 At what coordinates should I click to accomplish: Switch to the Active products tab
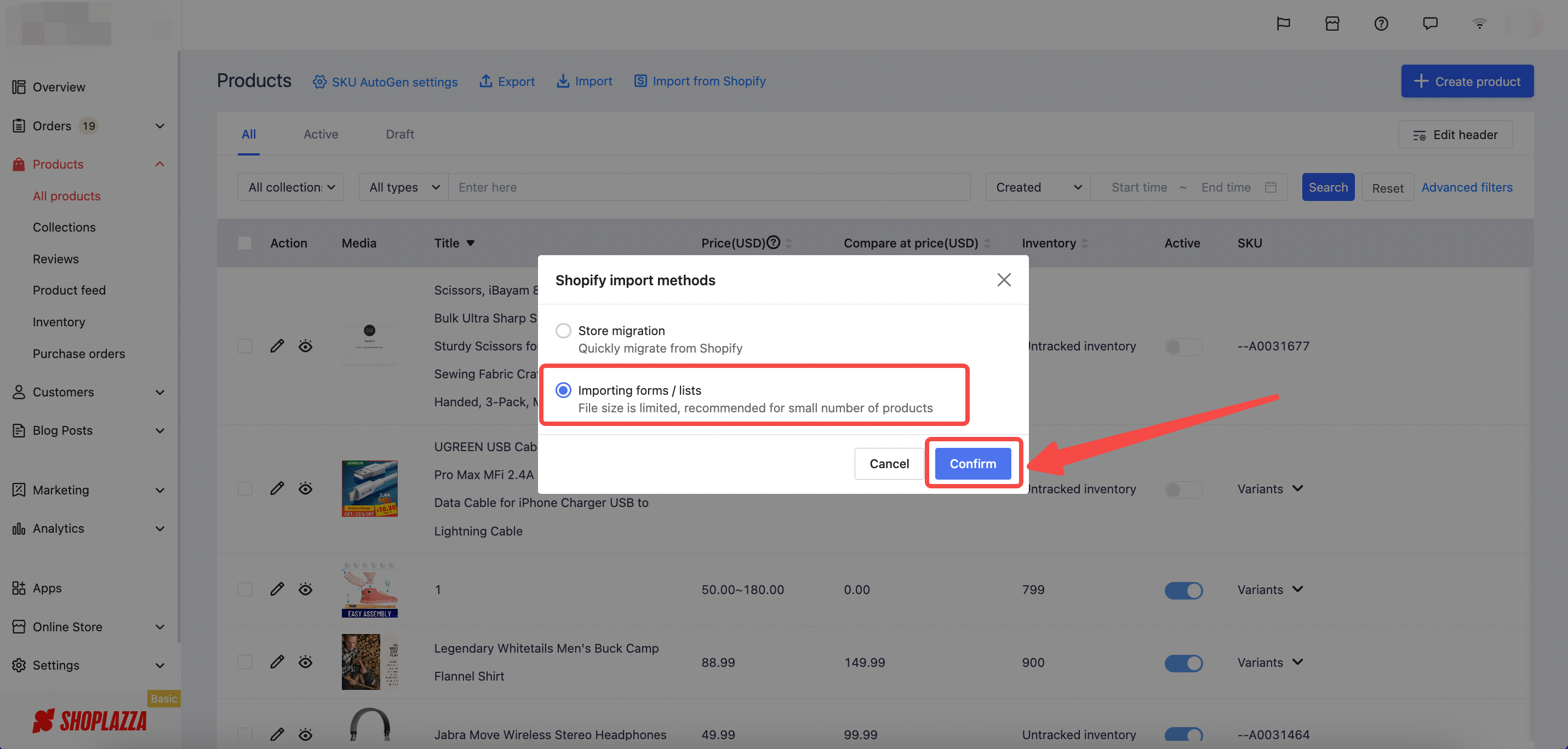pos(321,135)
